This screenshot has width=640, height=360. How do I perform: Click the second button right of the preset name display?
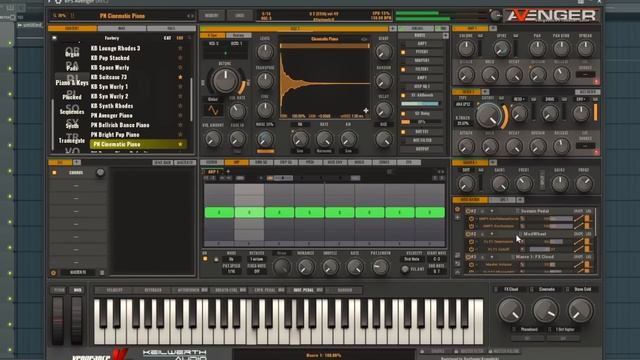coord(240,16)
